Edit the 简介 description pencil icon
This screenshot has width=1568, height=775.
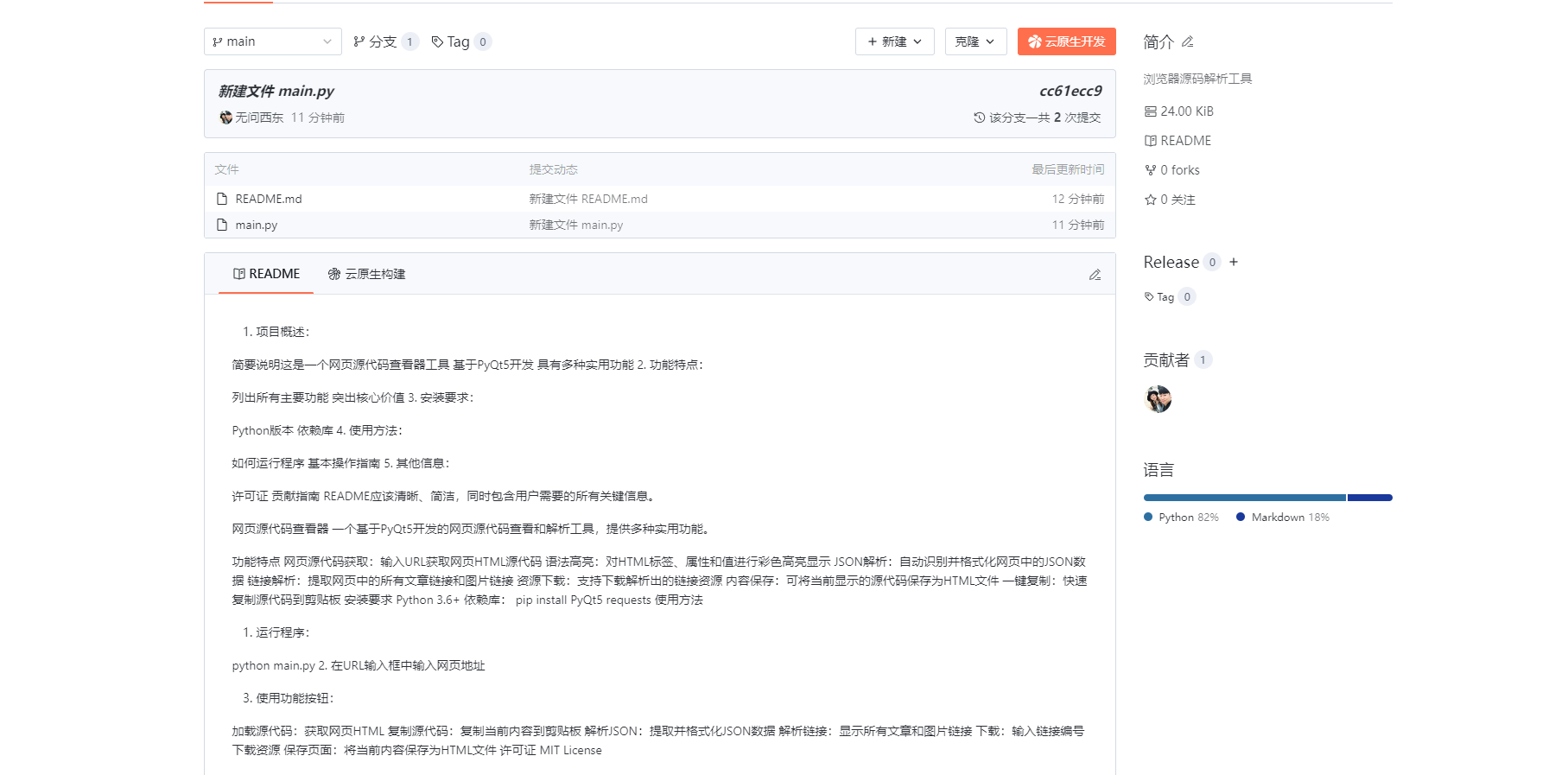(x=1188, y=41)
